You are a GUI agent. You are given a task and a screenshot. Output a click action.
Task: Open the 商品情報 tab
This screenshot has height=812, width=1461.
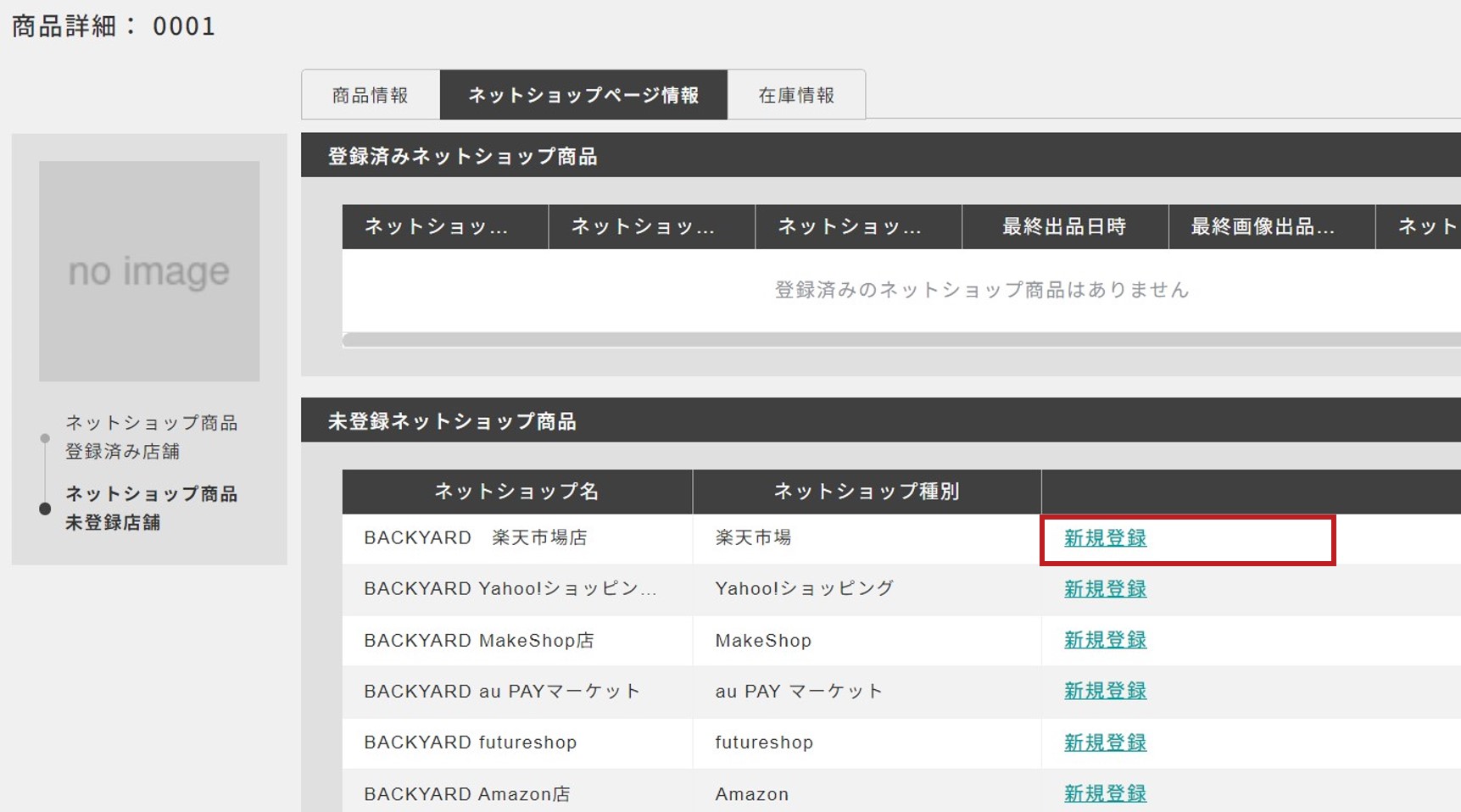click(371, 95)
